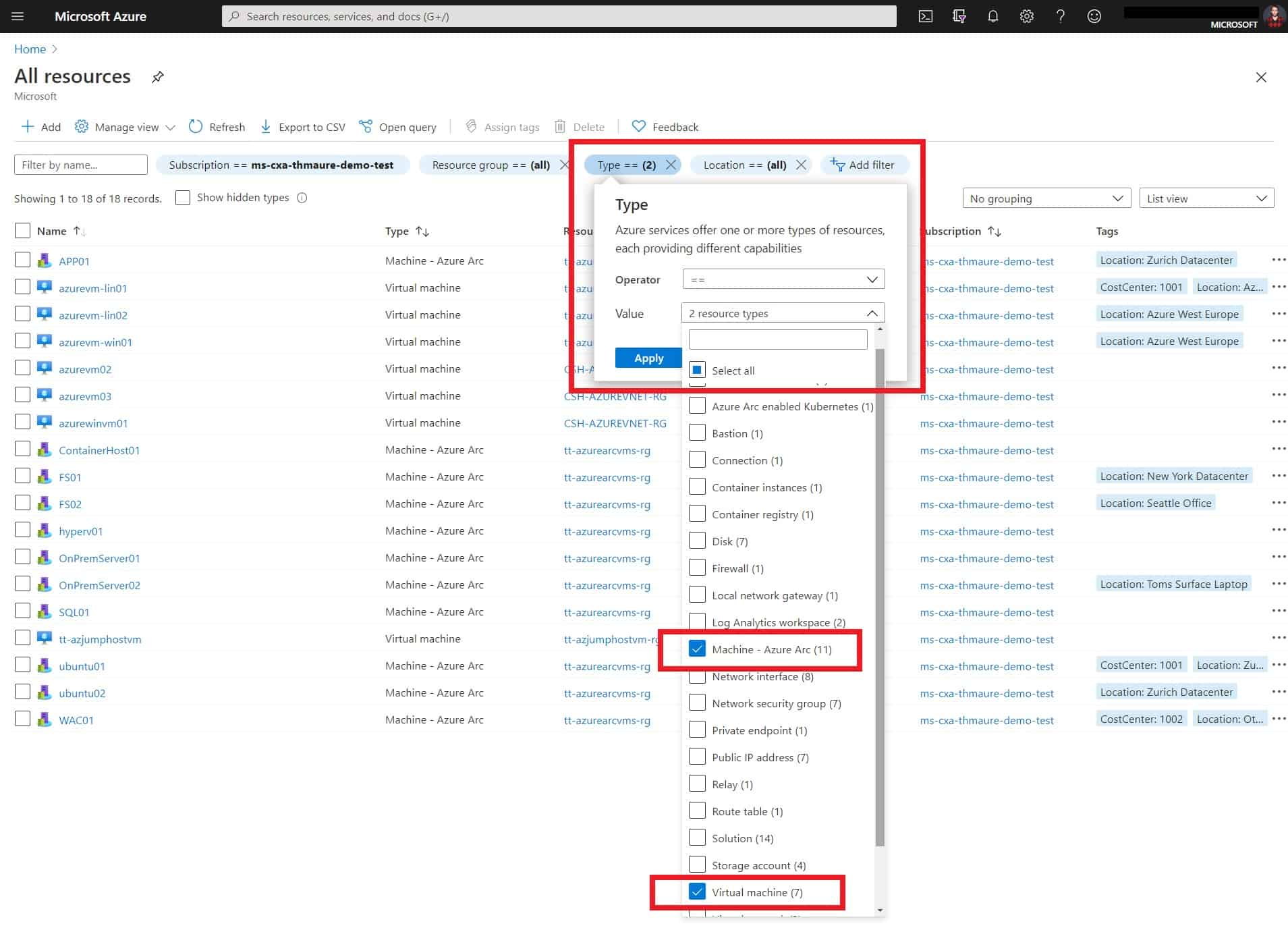Close the All resources blade
Image resolution: width=1288 pixels, height=928 pixels.
tap(1260, 77)
